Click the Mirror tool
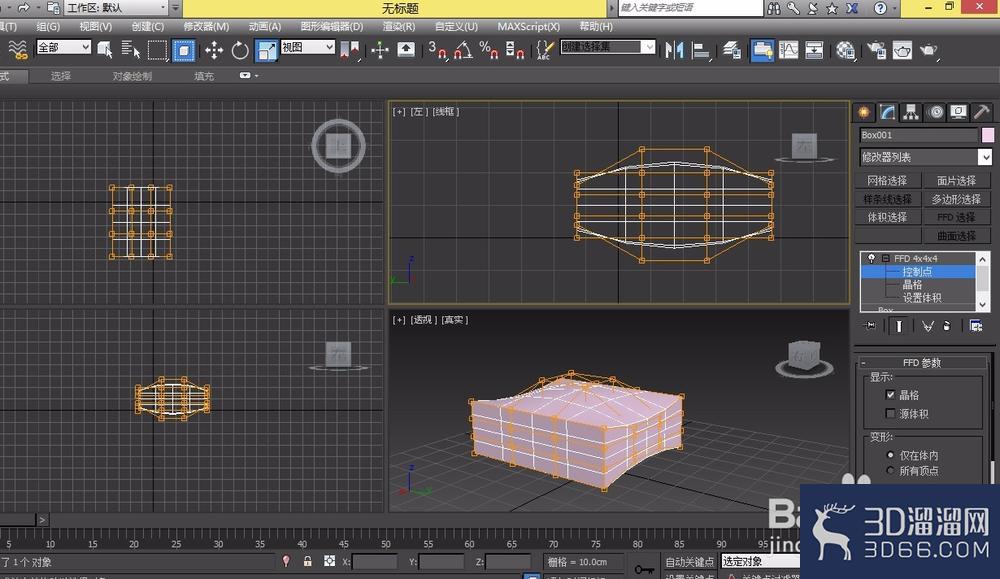This screenshot has width=1000, height=579. tap(674, 50)
